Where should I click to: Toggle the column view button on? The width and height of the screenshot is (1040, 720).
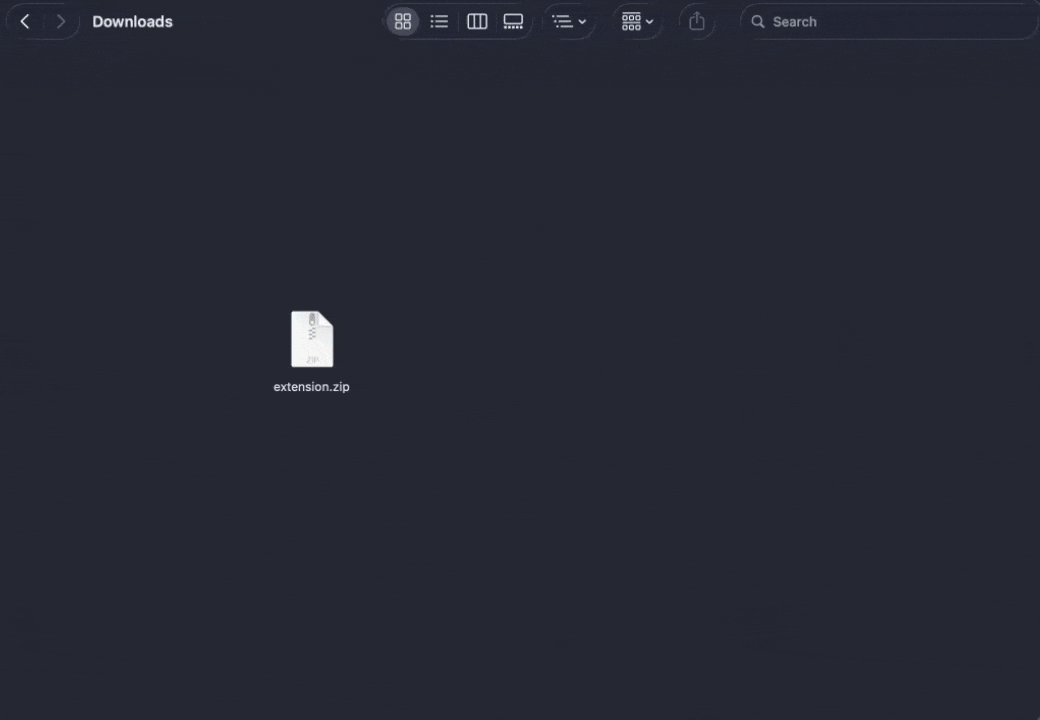point(477,21)
